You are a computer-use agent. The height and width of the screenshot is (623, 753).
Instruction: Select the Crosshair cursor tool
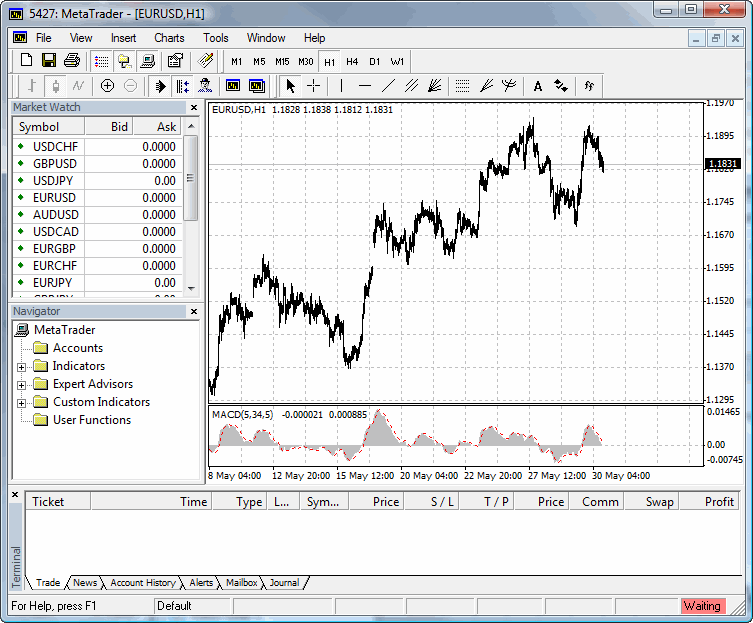click(x=314, y=86)
